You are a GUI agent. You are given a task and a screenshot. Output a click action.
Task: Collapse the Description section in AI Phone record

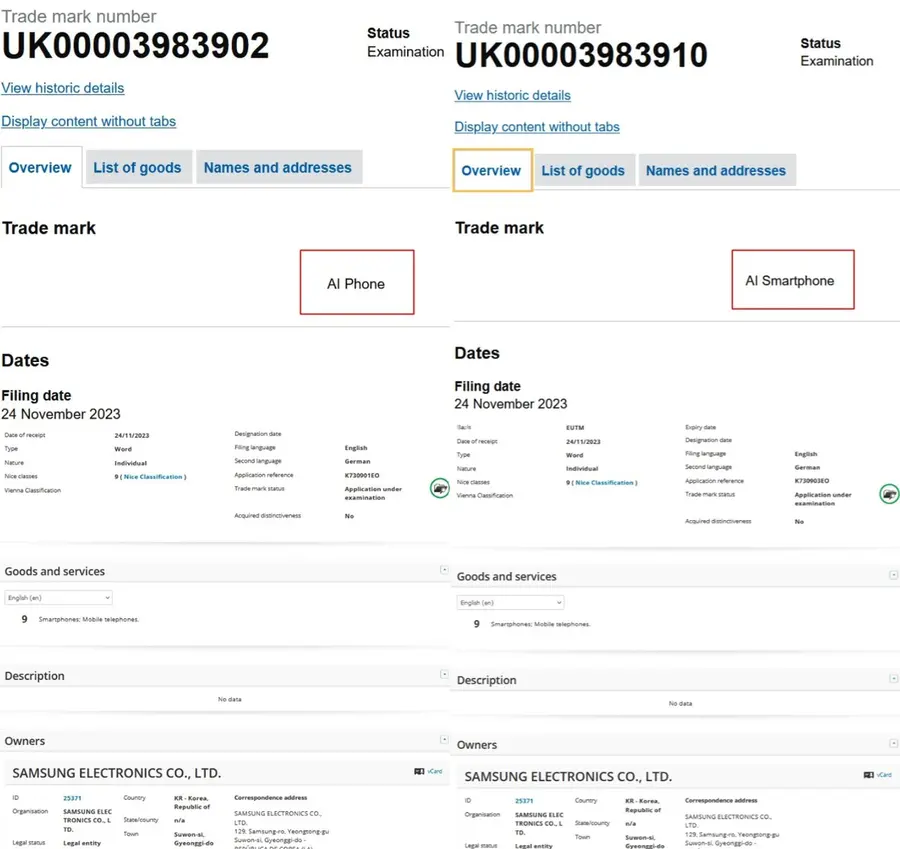(x=444, y=675)
